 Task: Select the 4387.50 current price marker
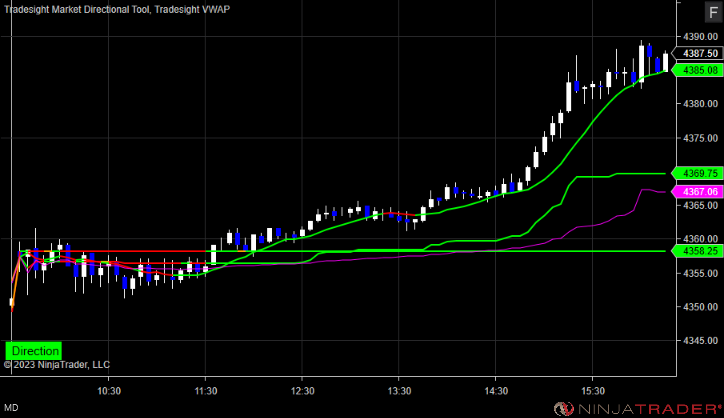pyautogui.click(x=698, y=54)
